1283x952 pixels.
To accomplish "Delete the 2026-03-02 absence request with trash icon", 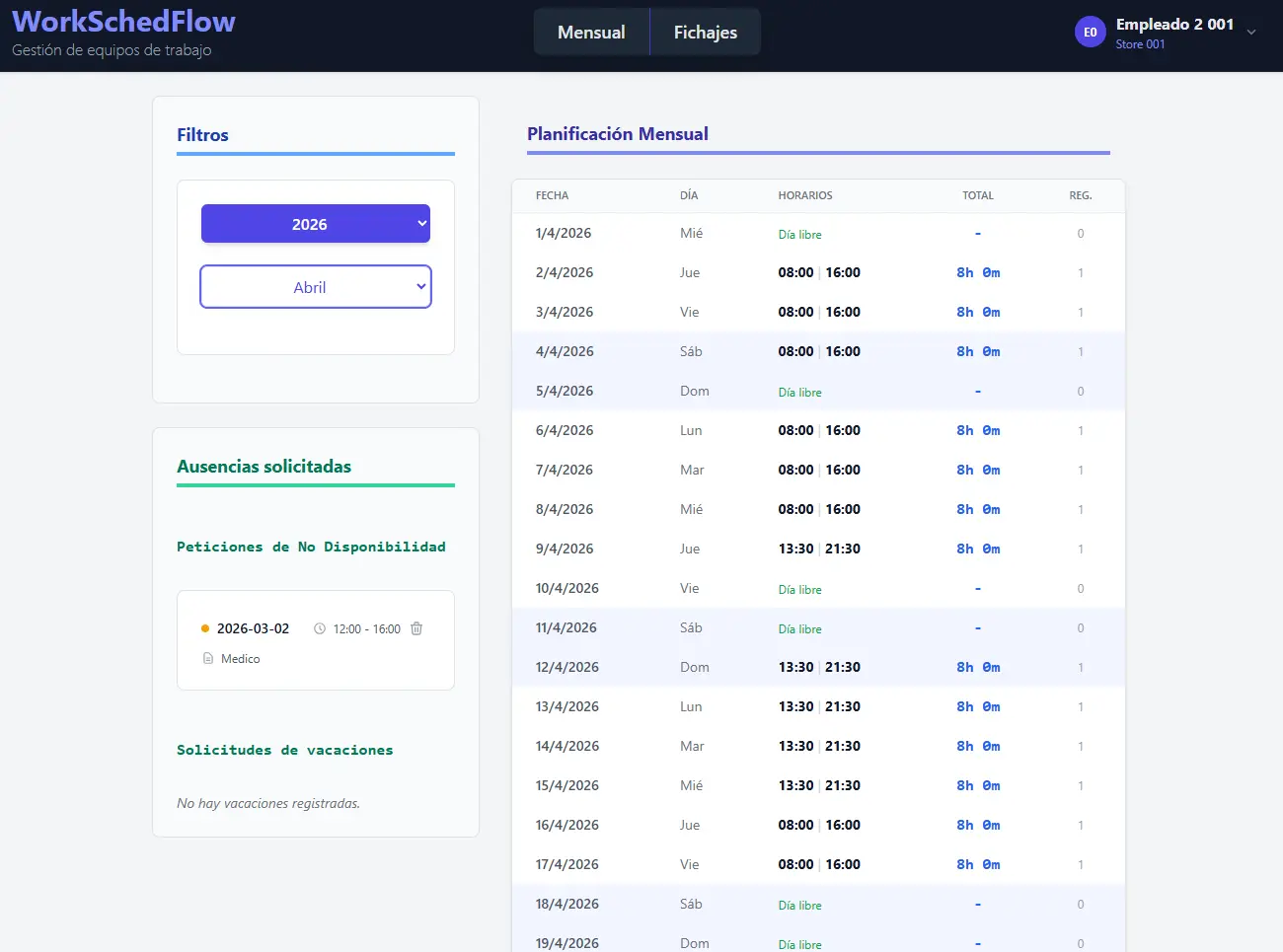I will pos(416,628).
